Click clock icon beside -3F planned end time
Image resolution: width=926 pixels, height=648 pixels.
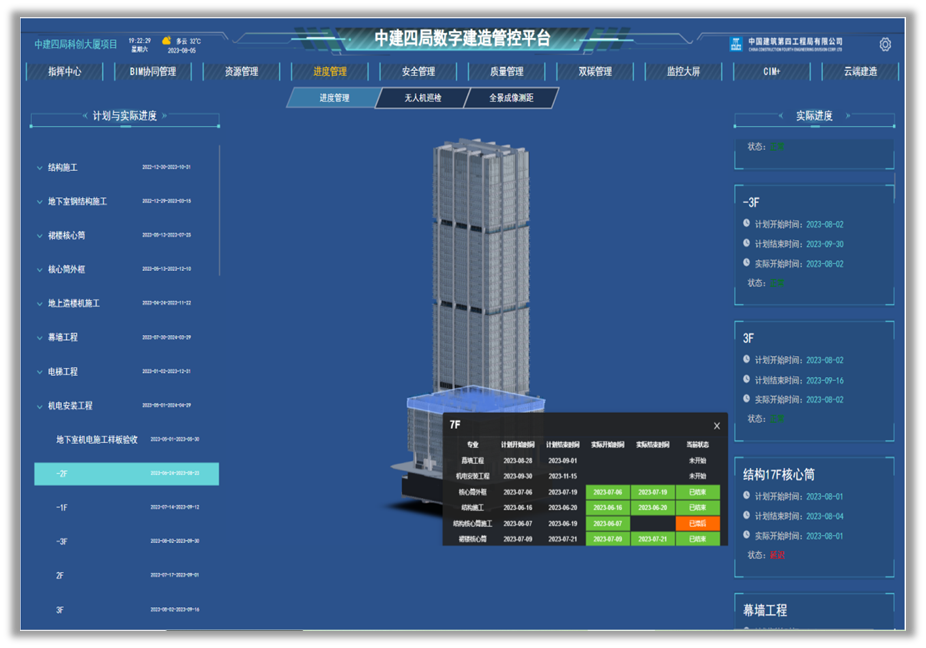coord(747,244)
